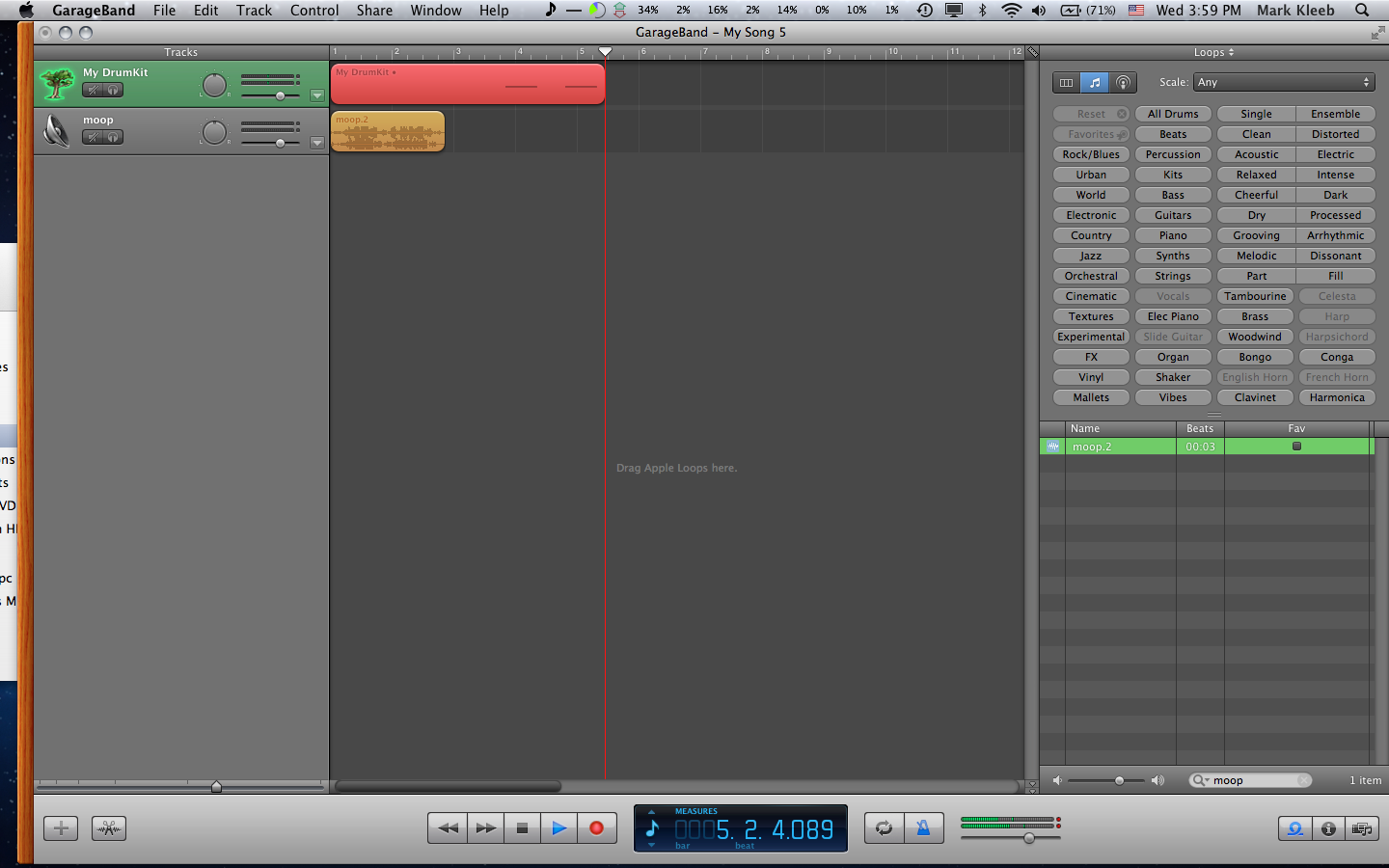
Task: Open the Share menu
Action: click(x=374, y=11)
